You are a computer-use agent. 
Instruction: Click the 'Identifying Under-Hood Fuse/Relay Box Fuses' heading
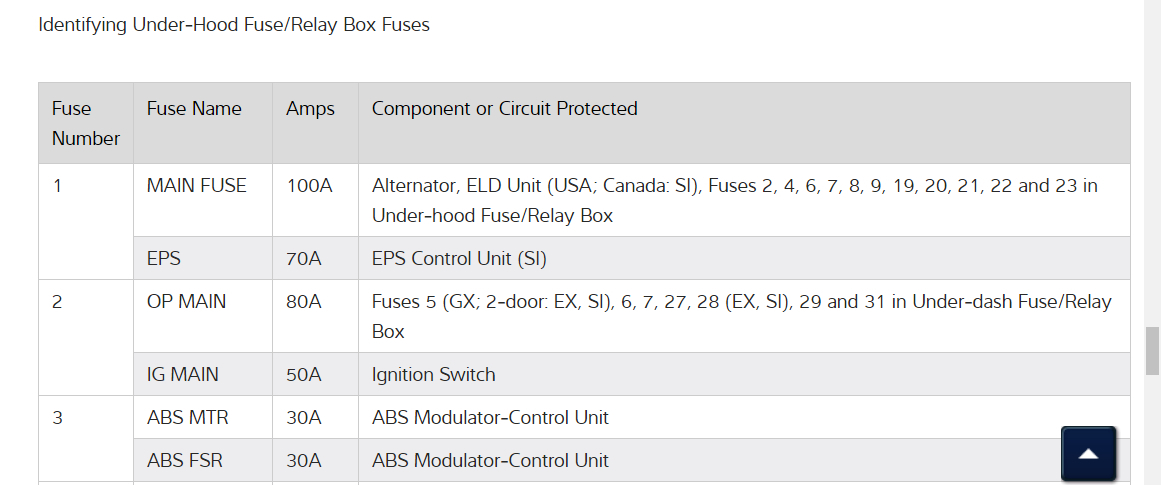click(x=234, y=25)
